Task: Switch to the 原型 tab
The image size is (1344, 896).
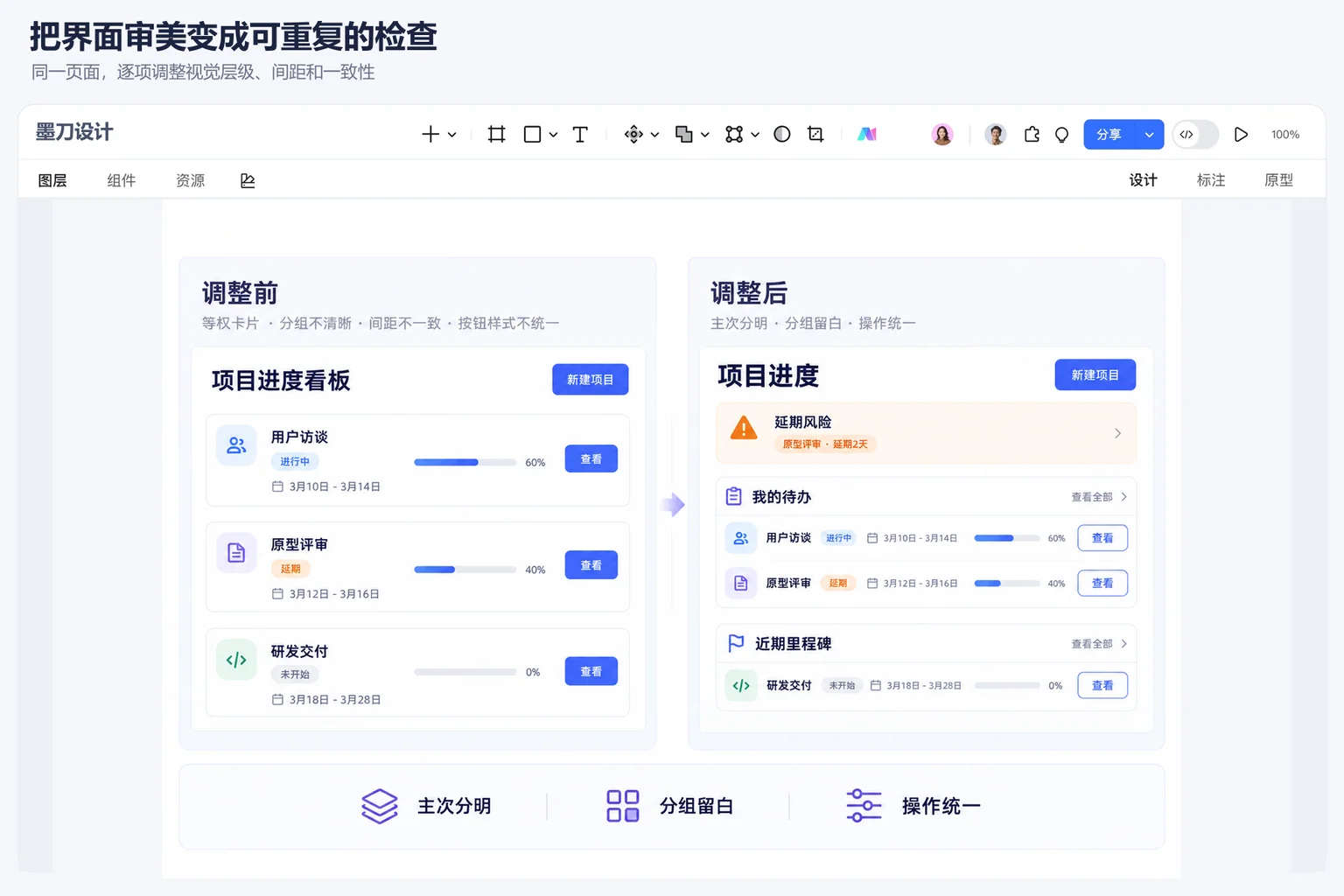Action: pyautogui.click(x=1278, y=180)
